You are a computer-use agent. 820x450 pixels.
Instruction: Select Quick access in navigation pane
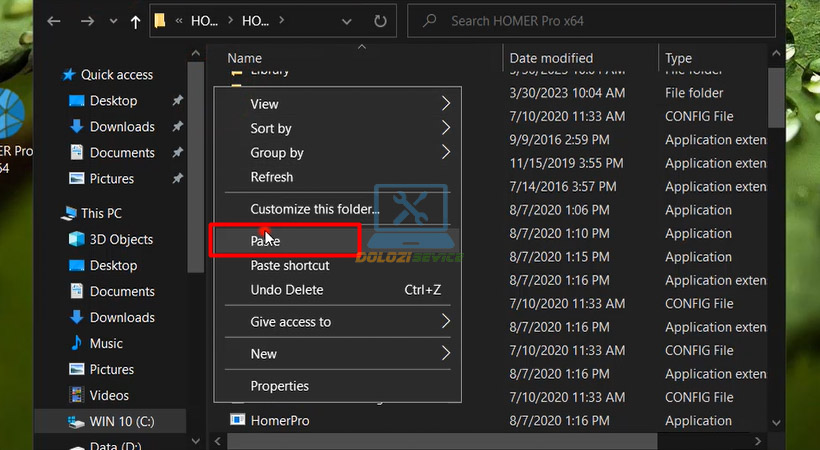click(x=116, y=75)
